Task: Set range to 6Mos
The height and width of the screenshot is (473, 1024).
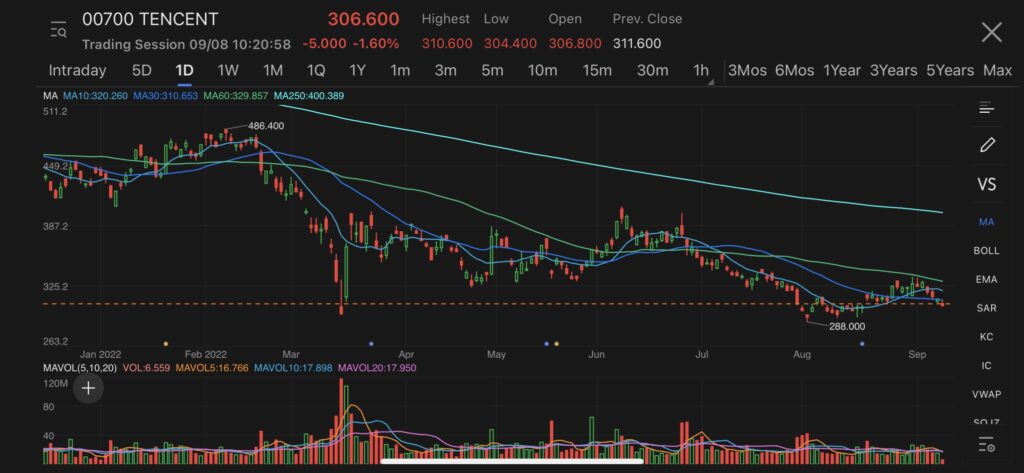Action: (794, 71)
